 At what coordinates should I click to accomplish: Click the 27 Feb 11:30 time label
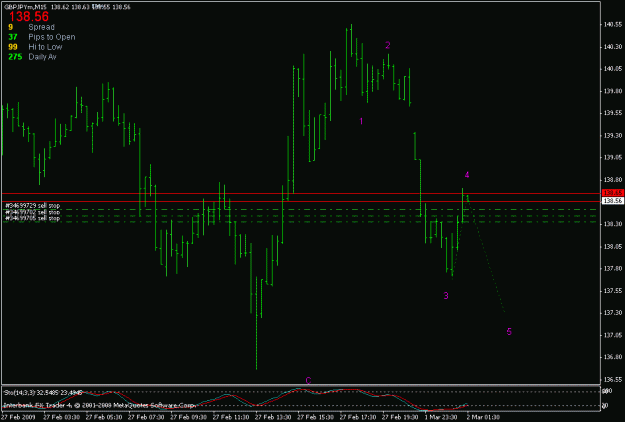pos(231,417)
